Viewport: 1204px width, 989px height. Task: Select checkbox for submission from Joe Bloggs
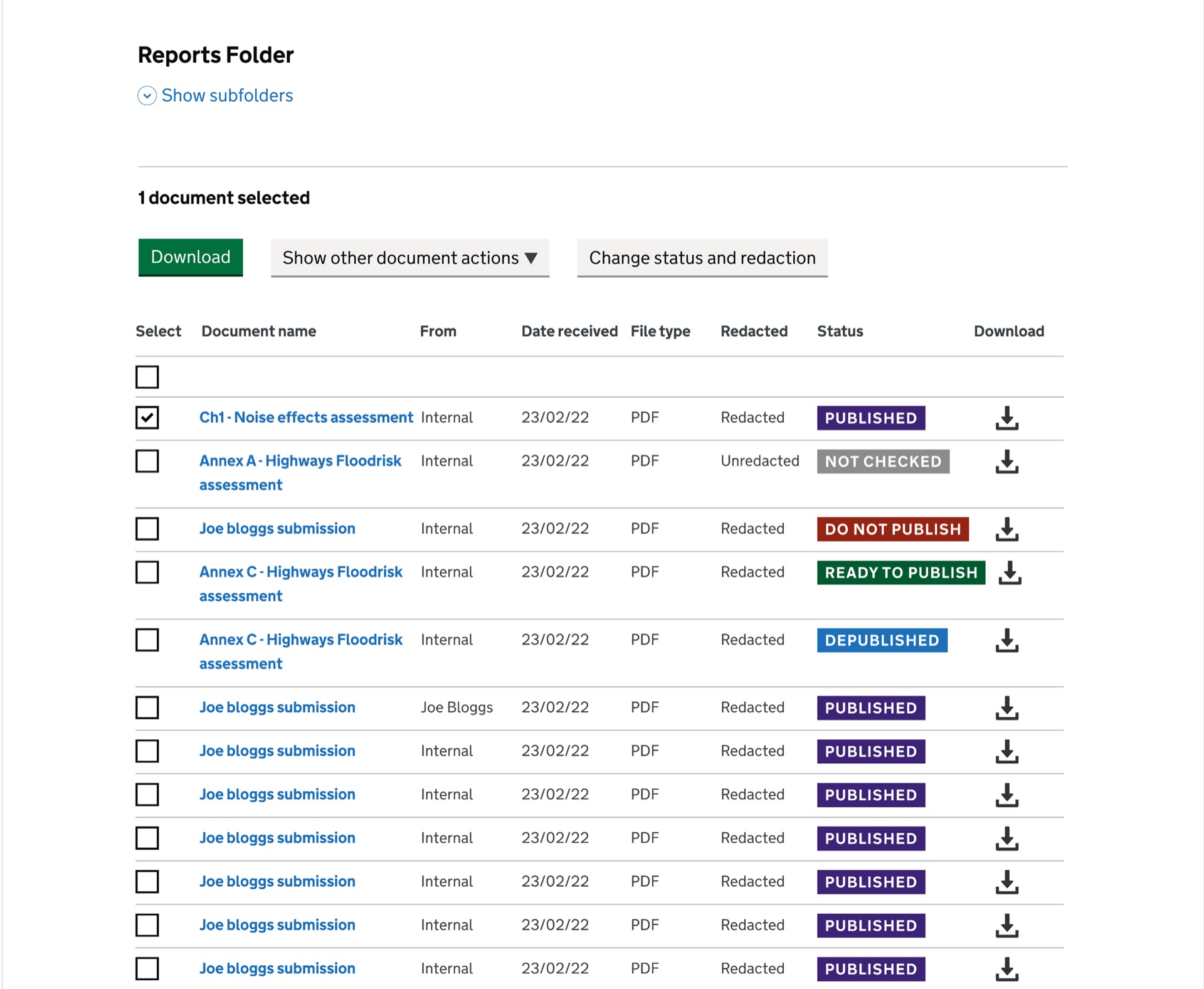147,707
